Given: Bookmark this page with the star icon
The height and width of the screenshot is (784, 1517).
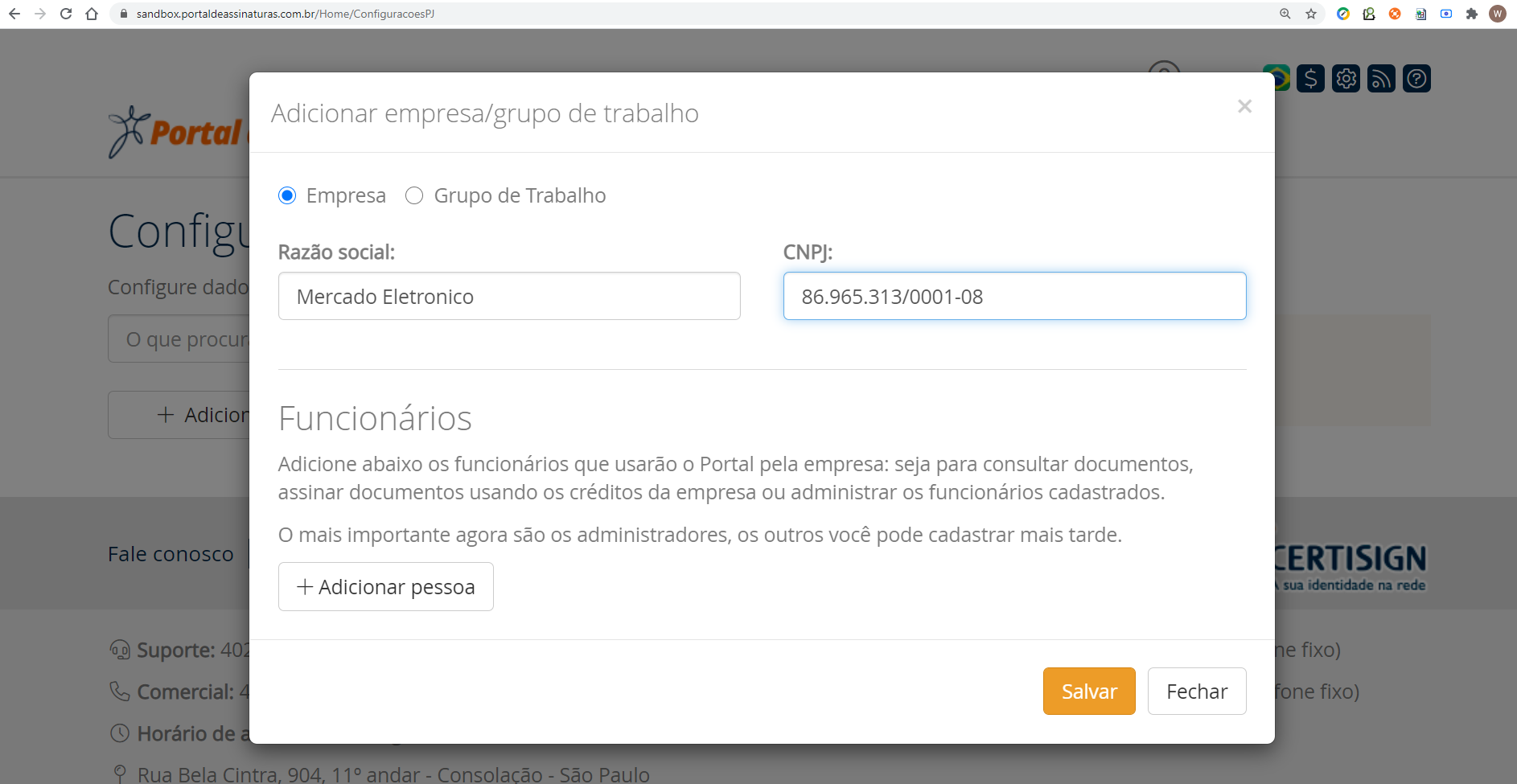Looking at the screenshot, I should coord(1311,14).
